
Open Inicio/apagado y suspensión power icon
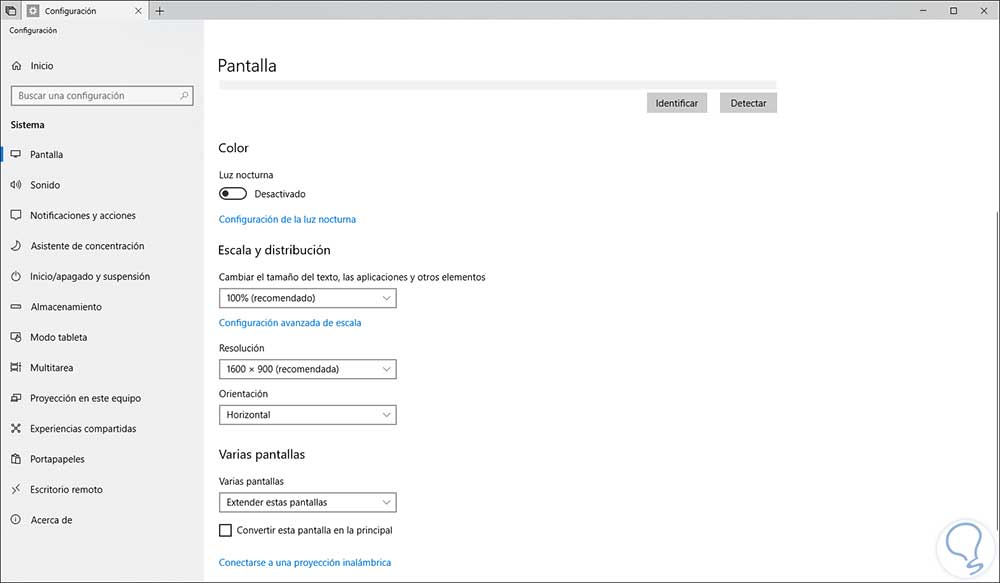click(x=16, y=277)
